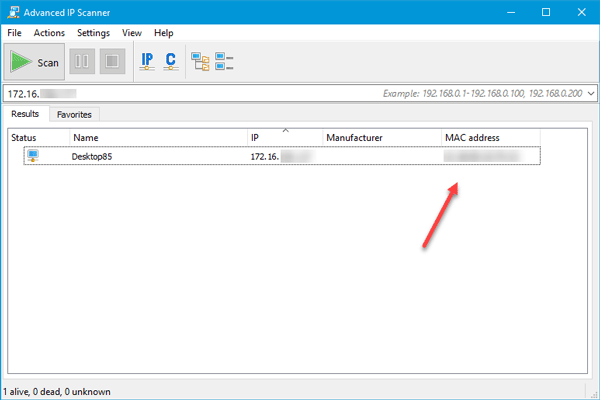
Task: Stop the scan using the stop icon
Action: pos(112,61)
